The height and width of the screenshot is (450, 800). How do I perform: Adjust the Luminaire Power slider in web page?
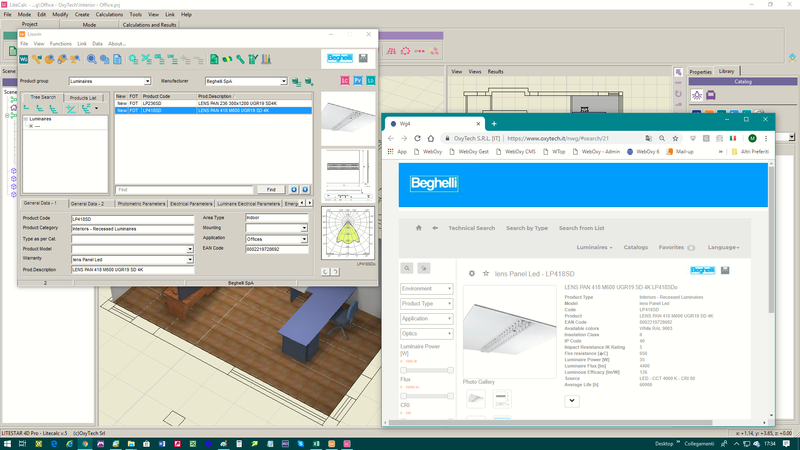(427, 370)
